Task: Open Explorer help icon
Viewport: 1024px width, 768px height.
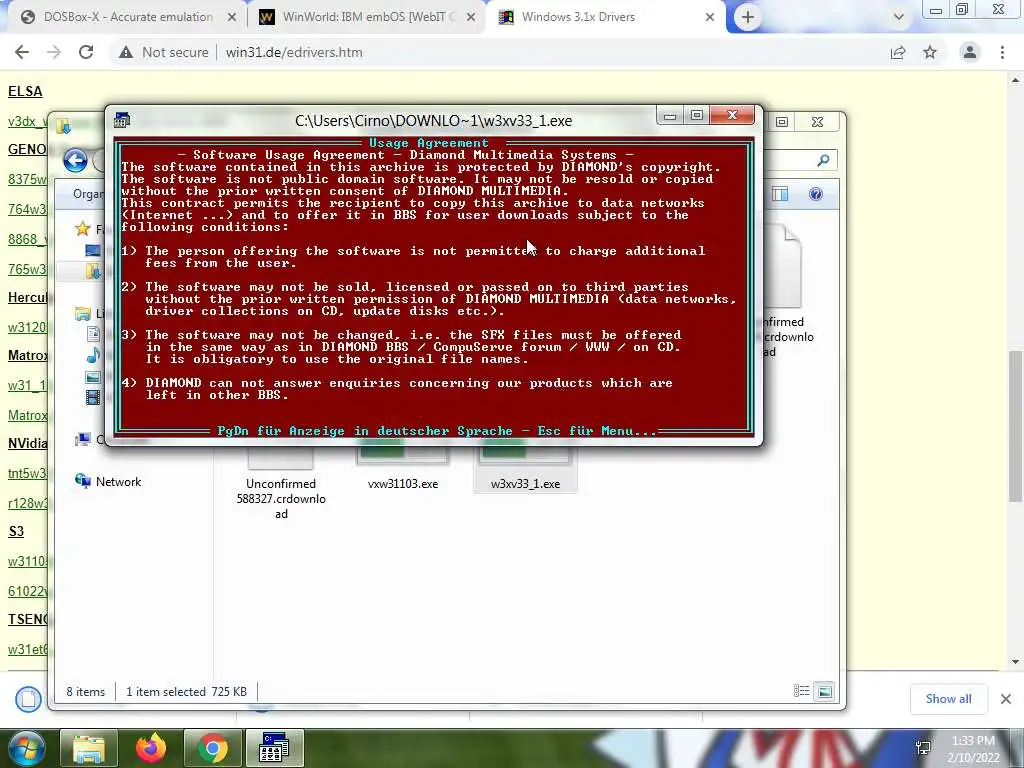Action: 816,194
